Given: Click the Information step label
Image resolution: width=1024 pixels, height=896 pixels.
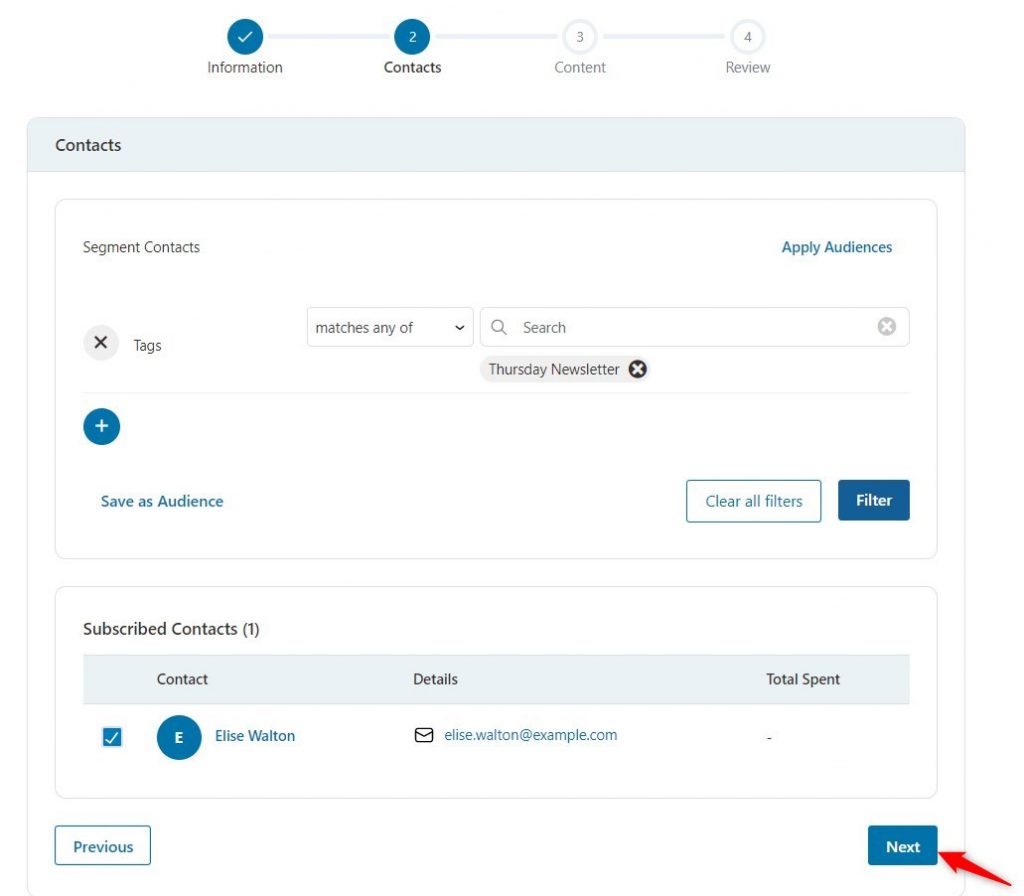Looking at the screenshot, I should (x=245, y=67).
